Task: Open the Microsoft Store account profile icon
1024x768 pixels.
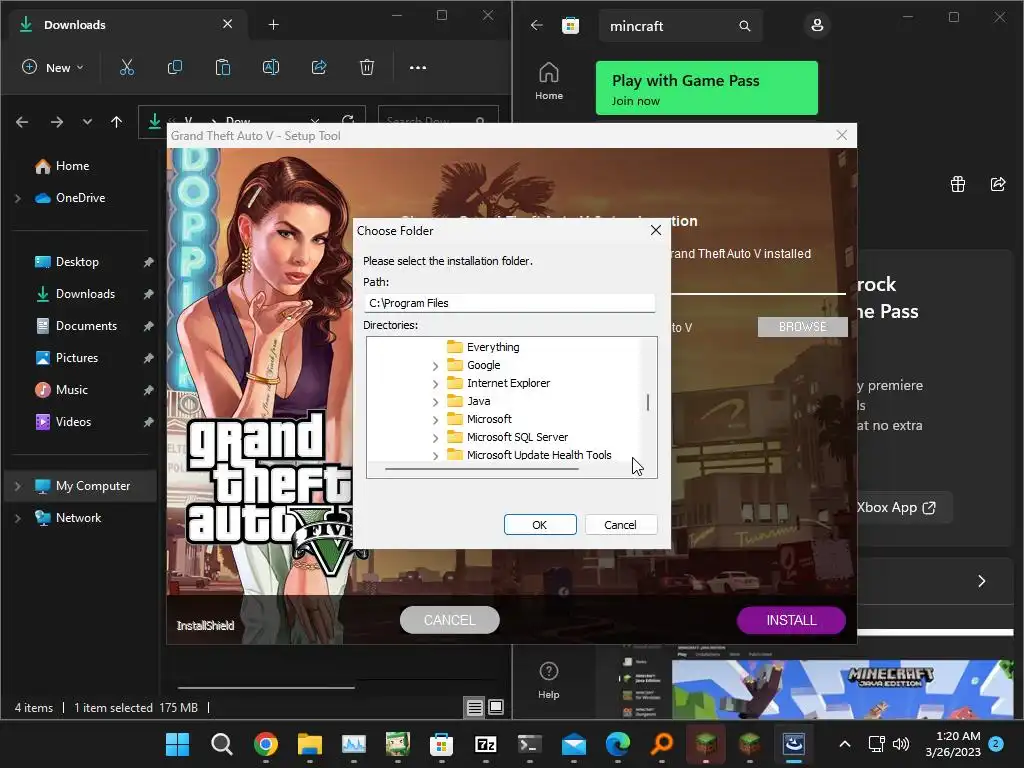Action: 817,25
